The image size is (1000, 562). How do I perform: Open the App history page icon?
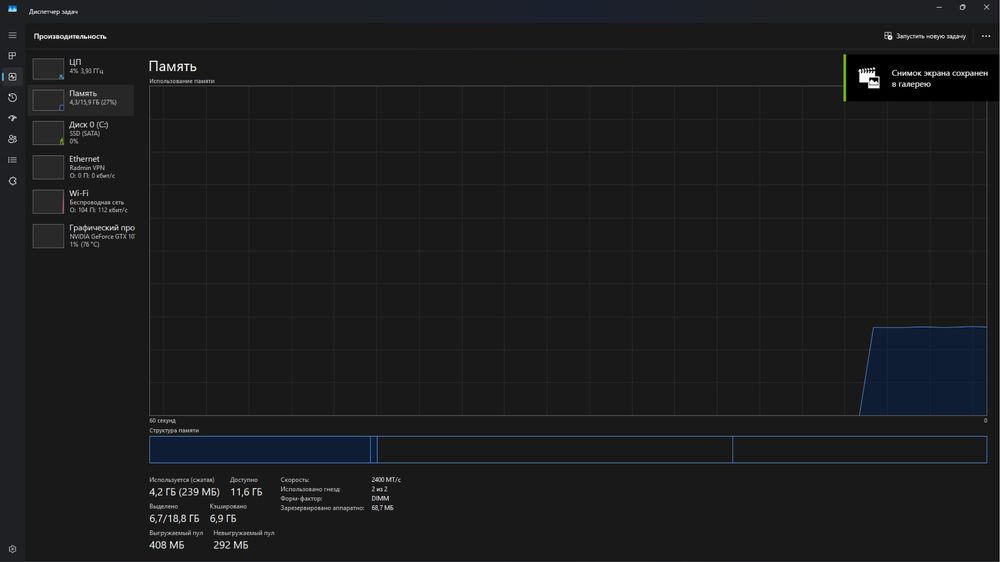tap(12, 98)
